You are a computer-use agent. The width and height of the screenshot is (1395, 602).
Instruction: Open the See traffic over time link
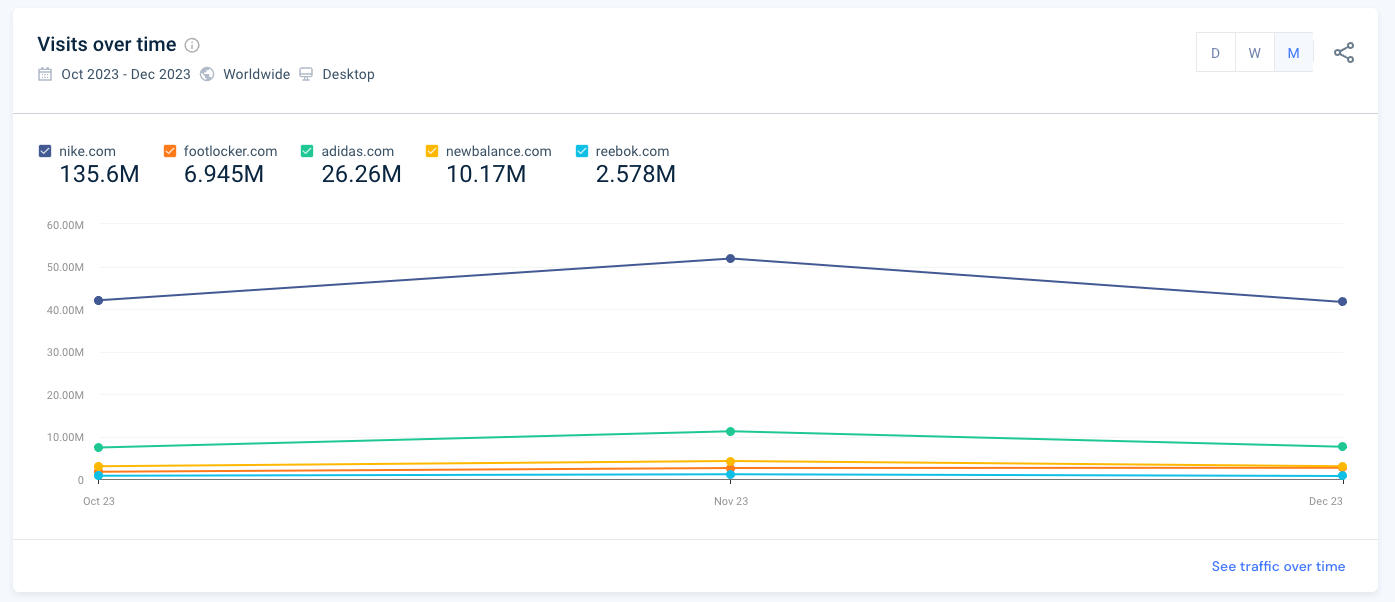point(1278,566)
